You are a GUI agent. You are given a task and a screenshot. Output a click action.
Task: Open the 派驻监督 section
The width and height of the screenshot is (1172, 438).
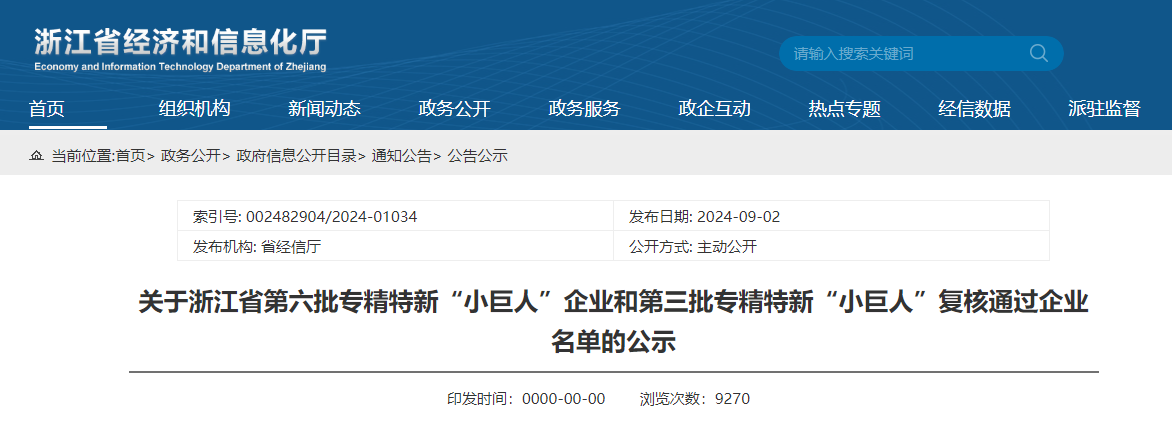(1104, 109)
